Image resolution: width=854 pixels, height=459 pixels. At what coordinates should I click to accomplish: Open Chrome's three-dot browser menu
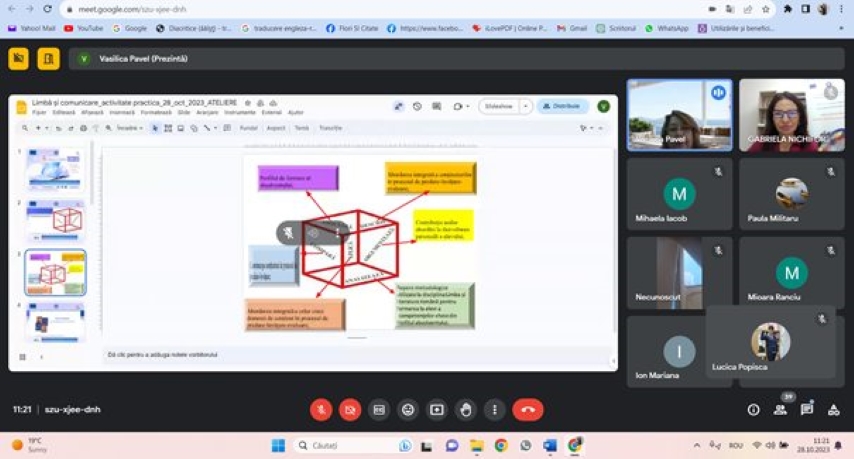coord(842,9)
